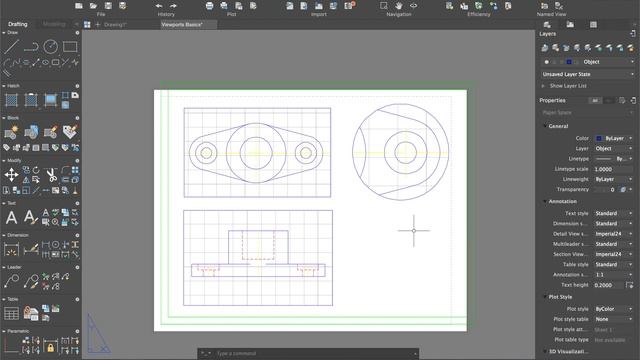Open the Draw section settings gear
This screenshot has height=360, width=640.
77,33
